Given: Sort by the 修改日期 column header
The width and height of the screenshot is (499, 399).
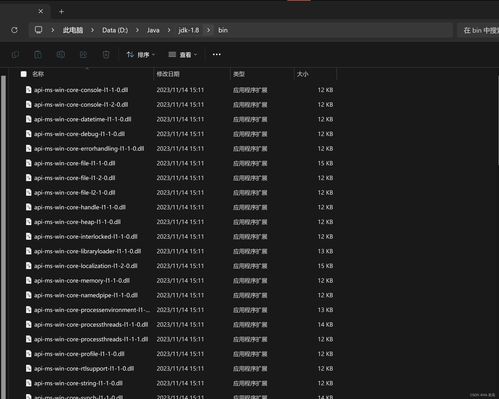Looking at the screenshot, I should 168,74.
